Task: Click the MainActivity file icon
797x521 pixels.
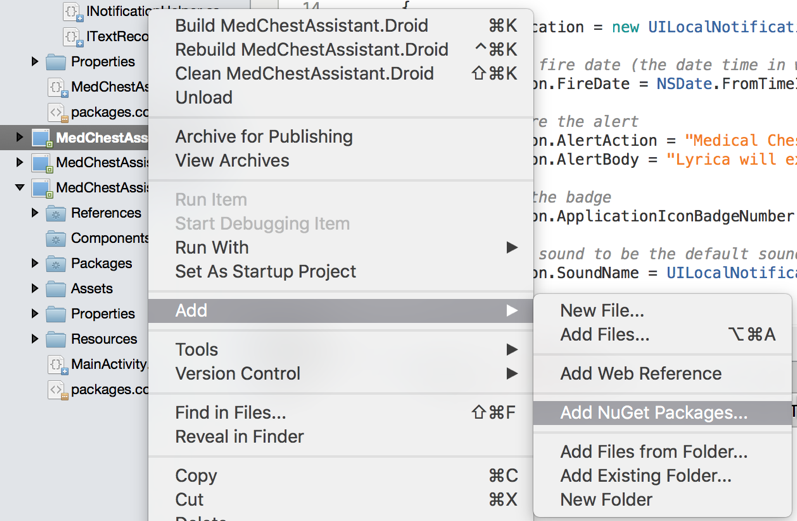Action: tap(58, 364)
